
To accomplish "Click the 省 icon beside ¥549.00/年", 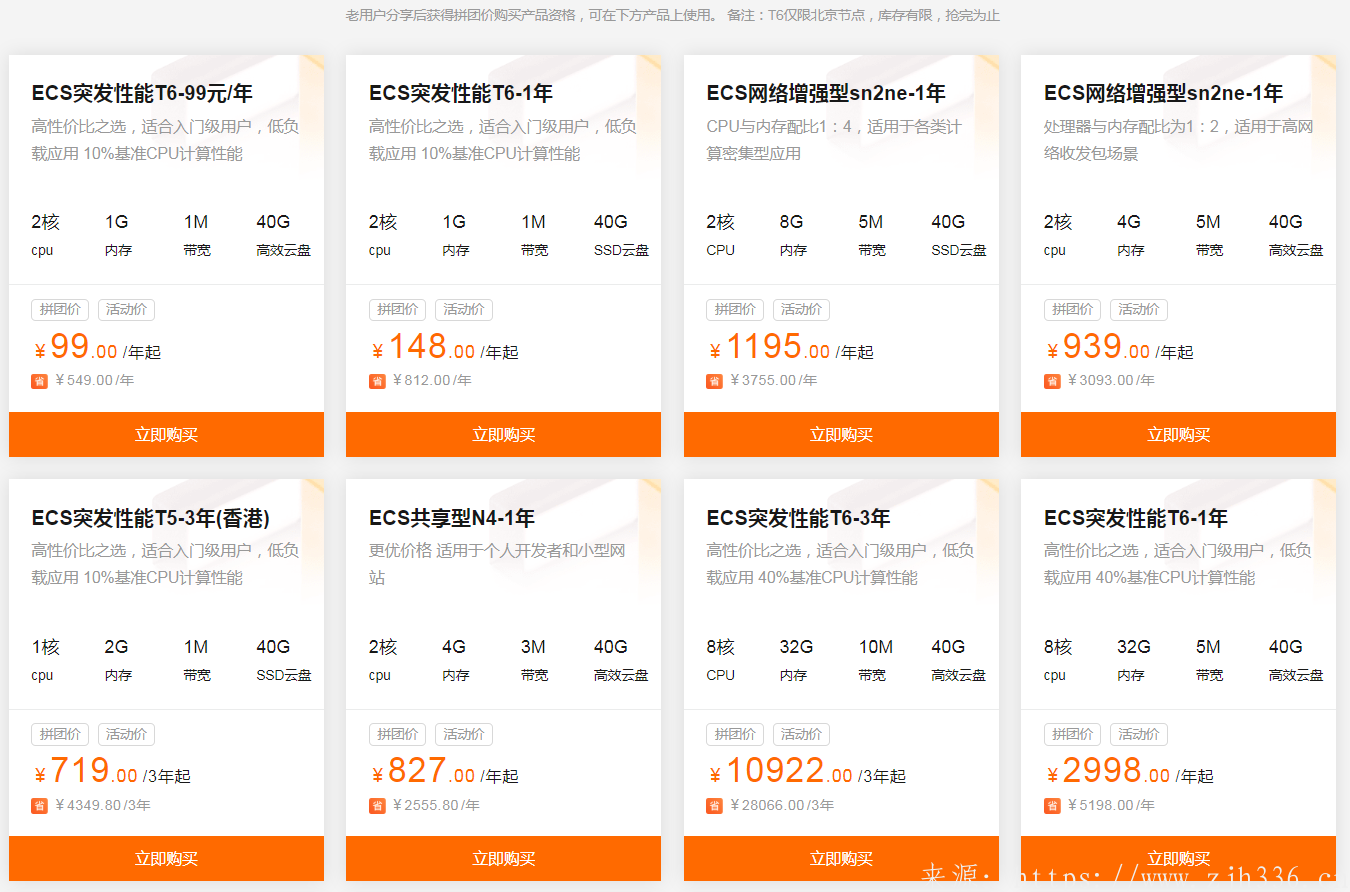I will [40, 381].
